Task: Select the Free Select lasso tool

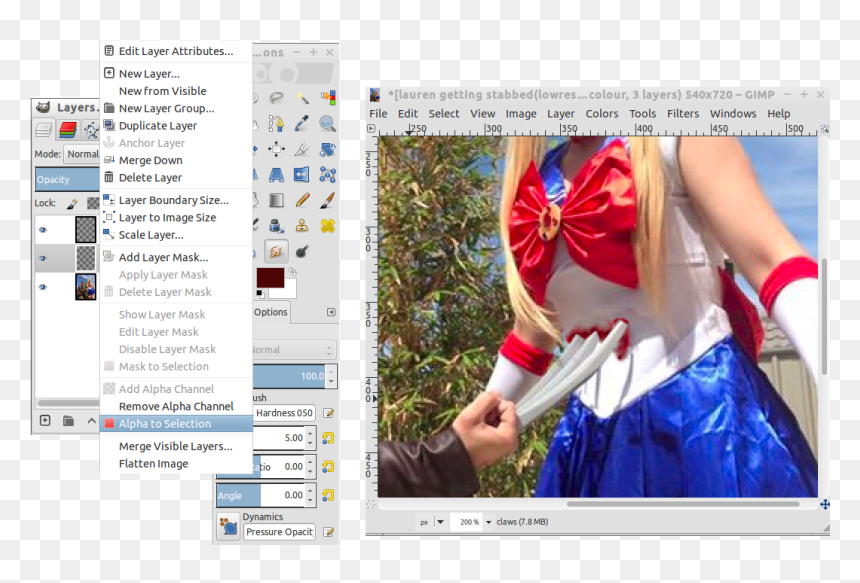Action: (x=276, y=98)
